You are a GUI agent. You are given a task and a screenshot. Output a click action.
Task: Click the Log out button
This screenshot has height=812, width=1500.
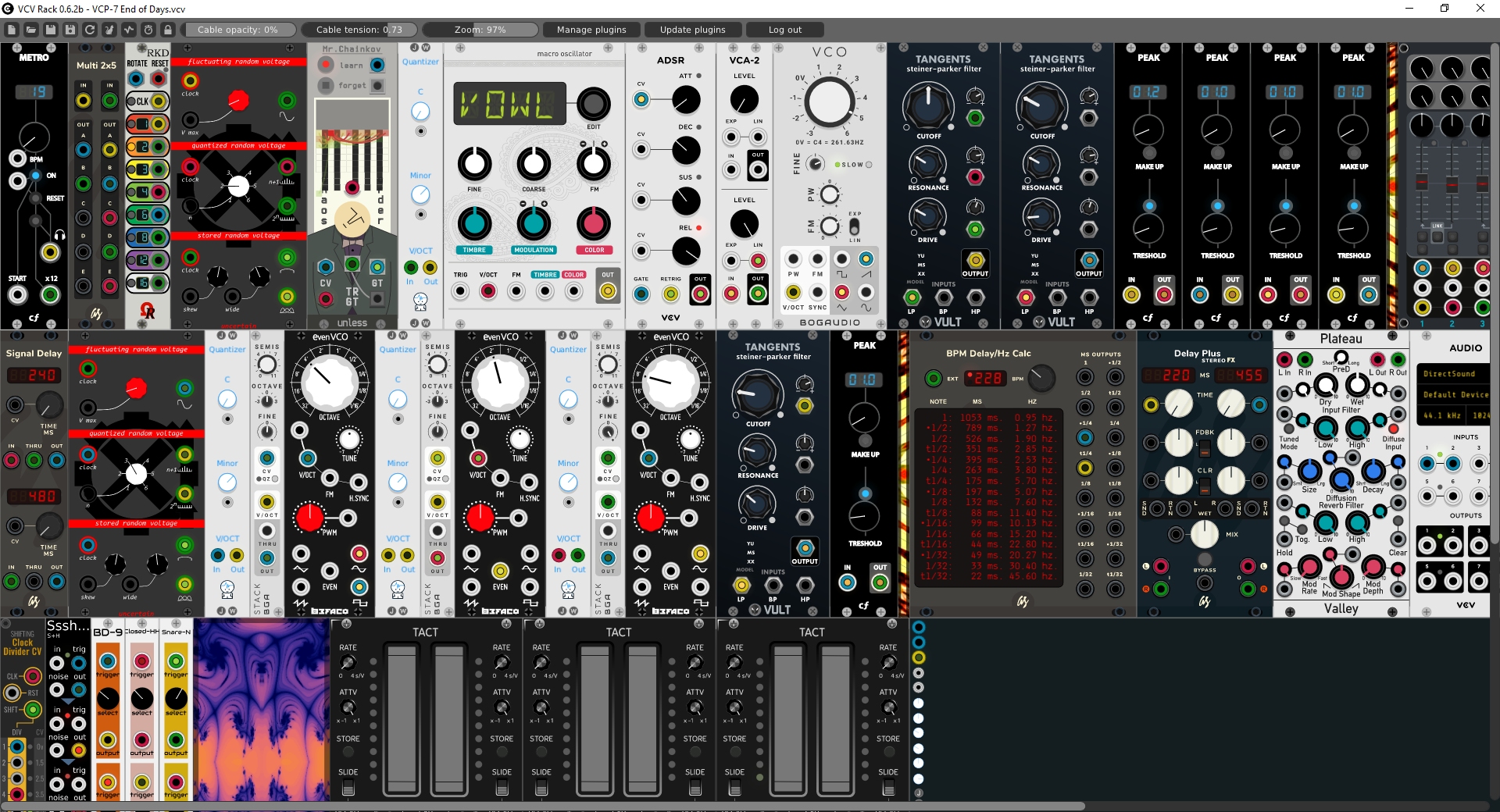coord(785,30)
